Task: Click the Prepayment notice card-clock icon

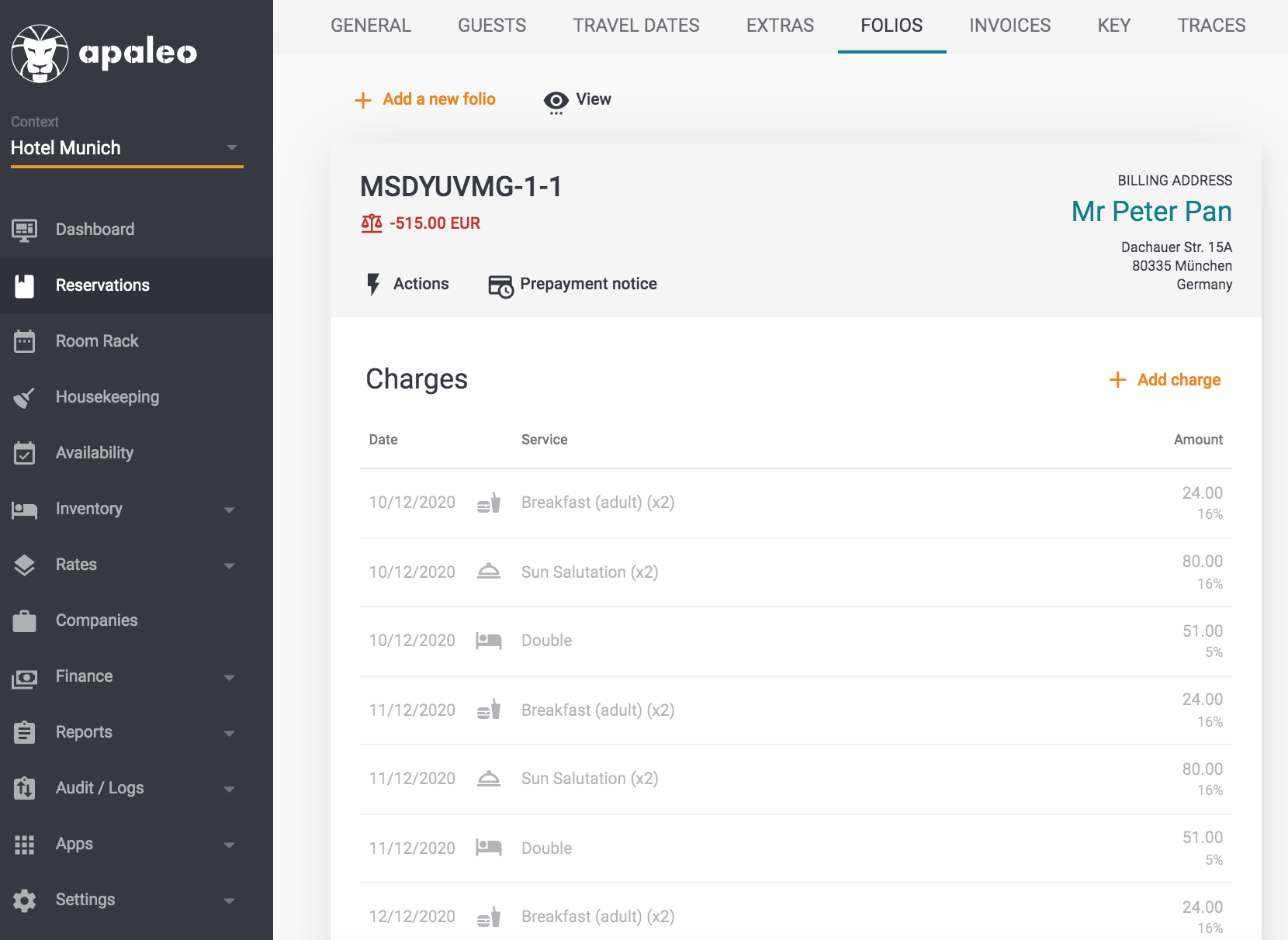Action: tap(500, 285)
